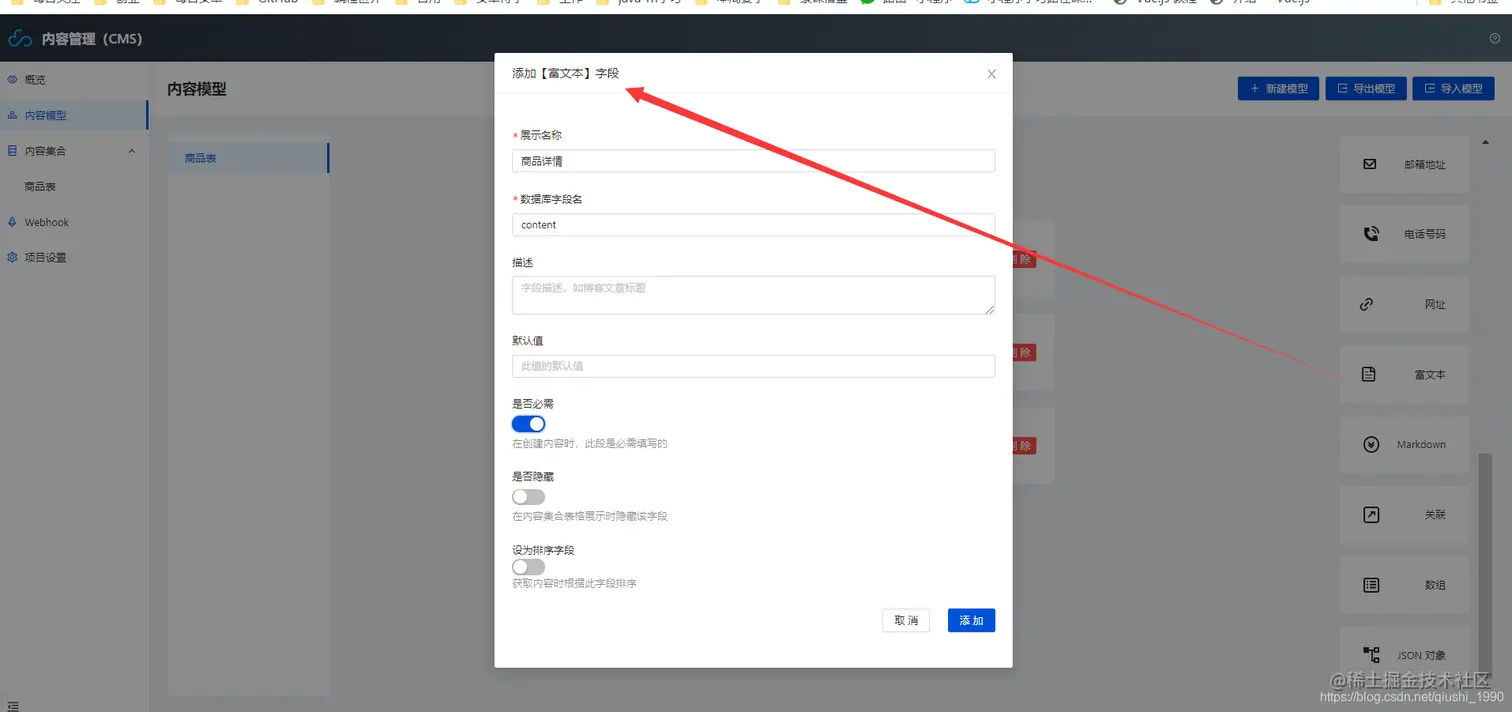Image resolution: width=1512 pixels, height=712 pixels.
Task: Focus the 描述 textarea
Action: pos(753,295)
